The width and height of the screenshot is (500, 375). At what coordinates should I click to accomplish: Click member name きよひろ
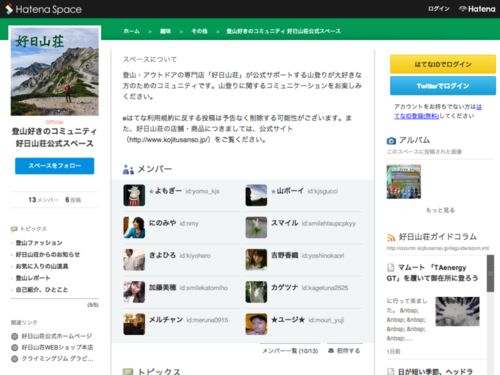pos(162,255)
